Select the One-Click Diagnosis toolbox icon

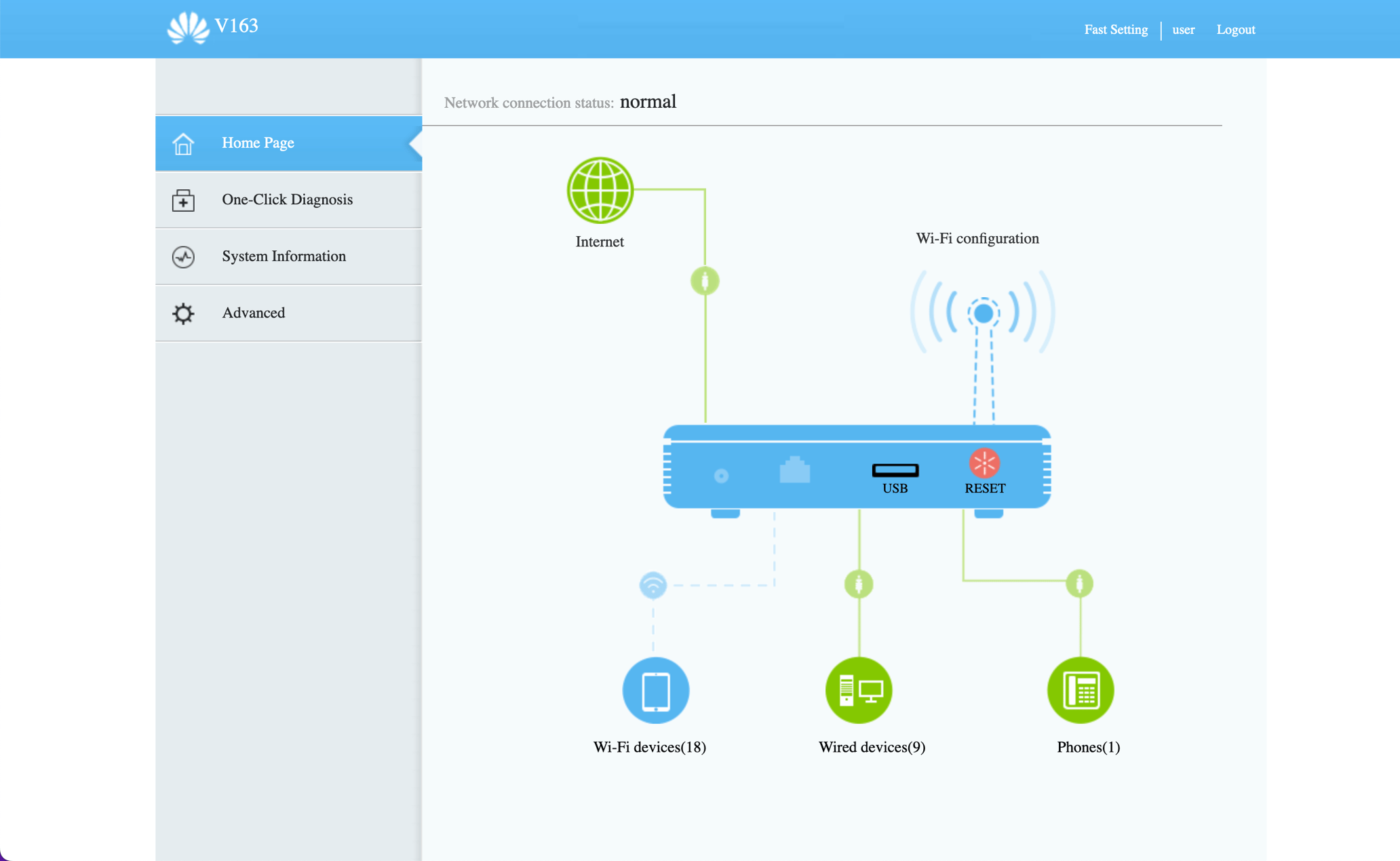coord(183,199)
